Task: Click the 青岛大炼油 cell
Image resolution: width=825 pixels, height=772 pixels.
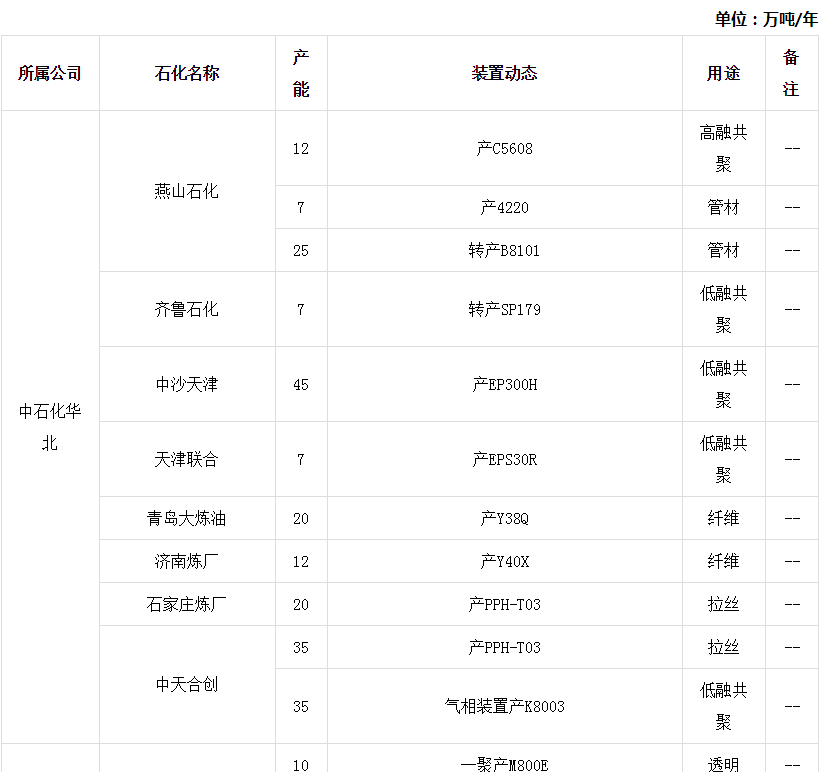Action: pos(187,518)
